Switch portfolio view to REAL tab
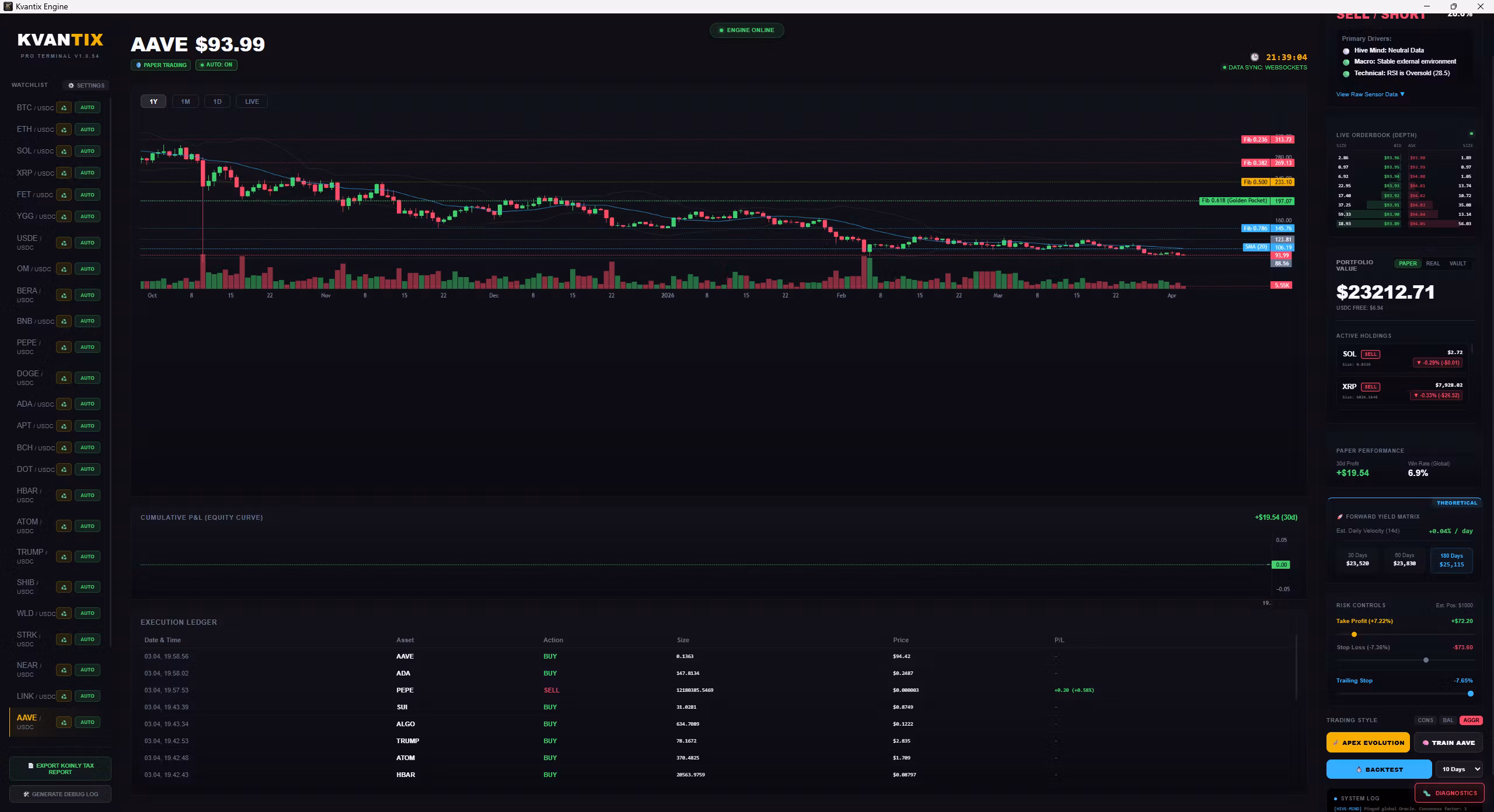Viewport: 1494px width, 812px height. [1433, 264]
